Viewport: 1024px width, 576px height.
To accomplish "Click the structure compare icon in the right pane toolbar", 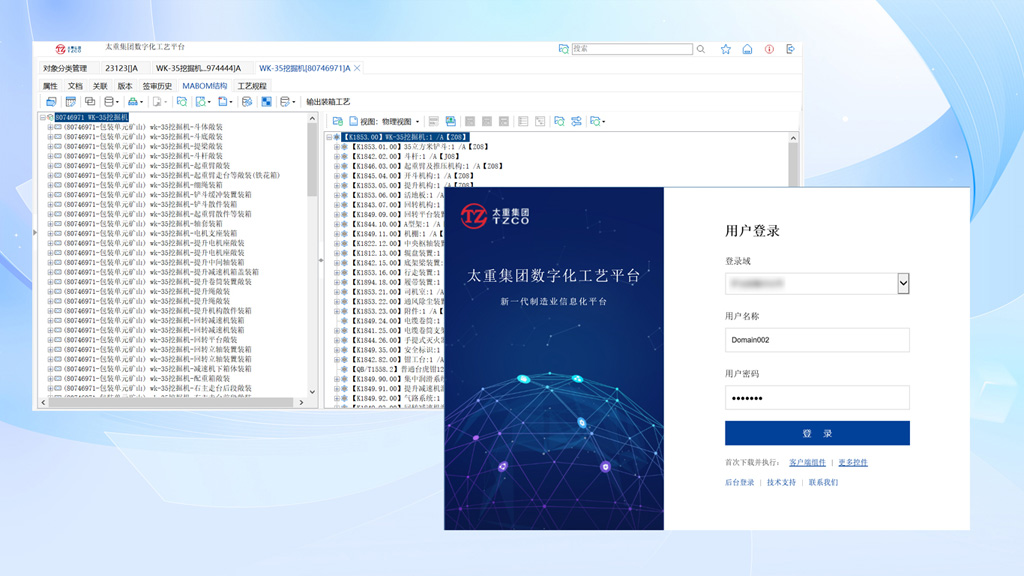I will coord(577,122).
